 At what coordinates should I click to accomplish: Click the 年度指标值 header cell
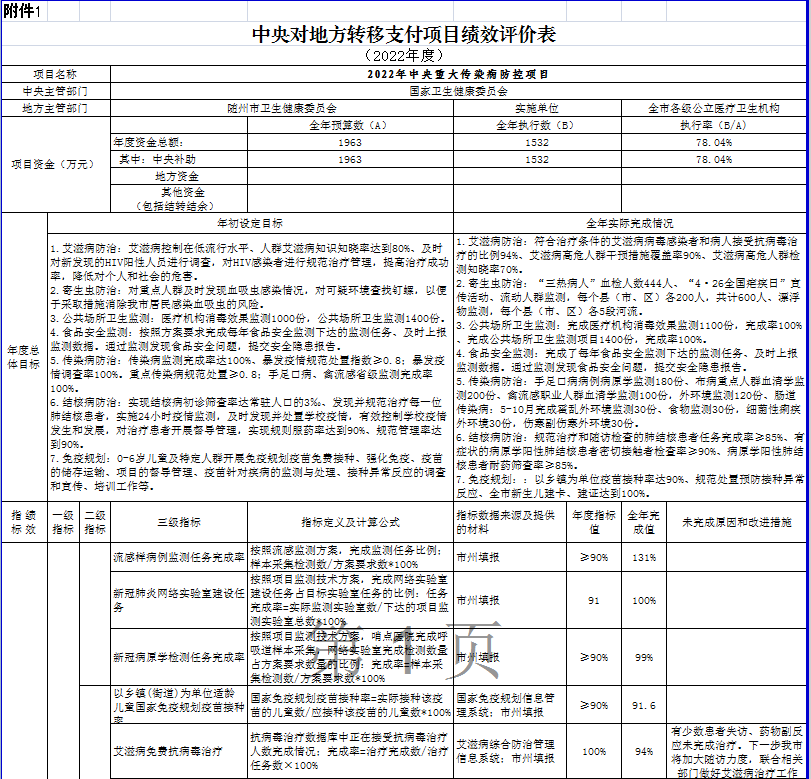(x=594, y=522)
